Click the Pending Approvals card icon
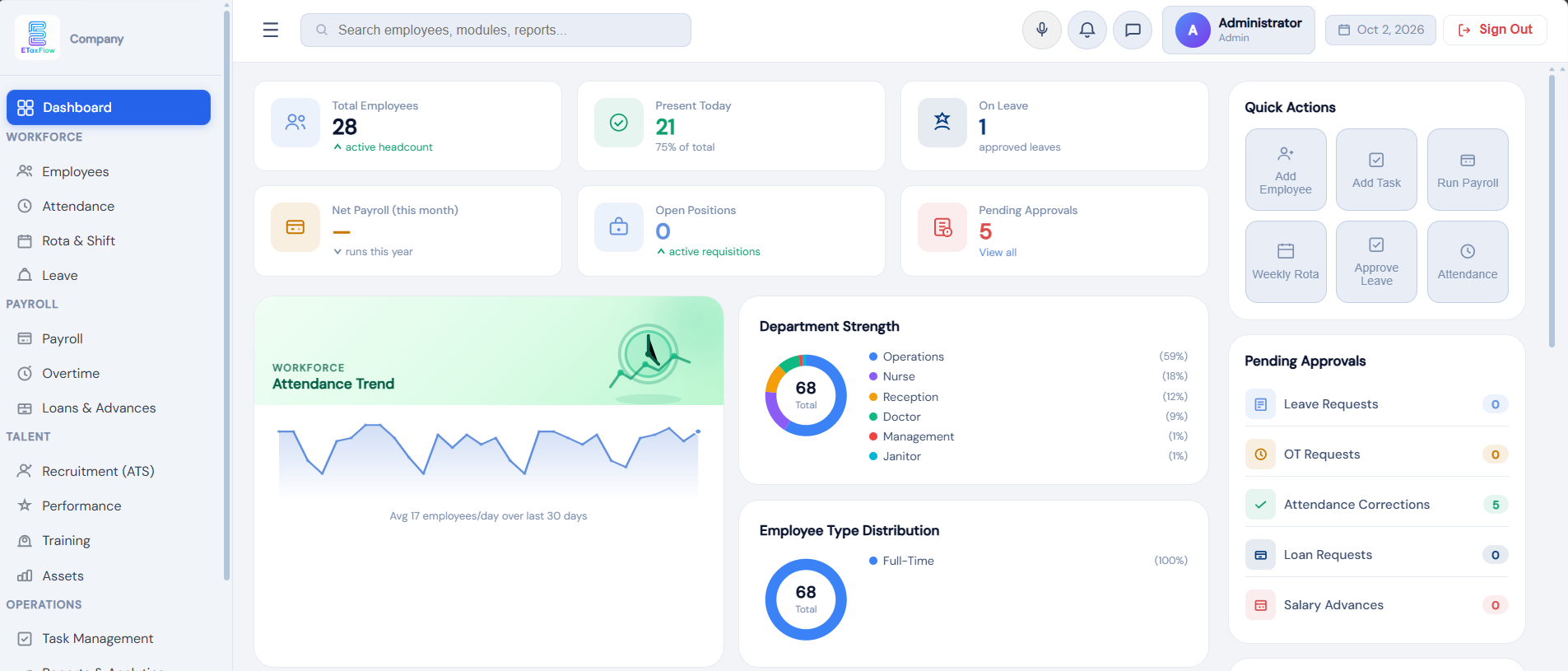 coord(942,227)
